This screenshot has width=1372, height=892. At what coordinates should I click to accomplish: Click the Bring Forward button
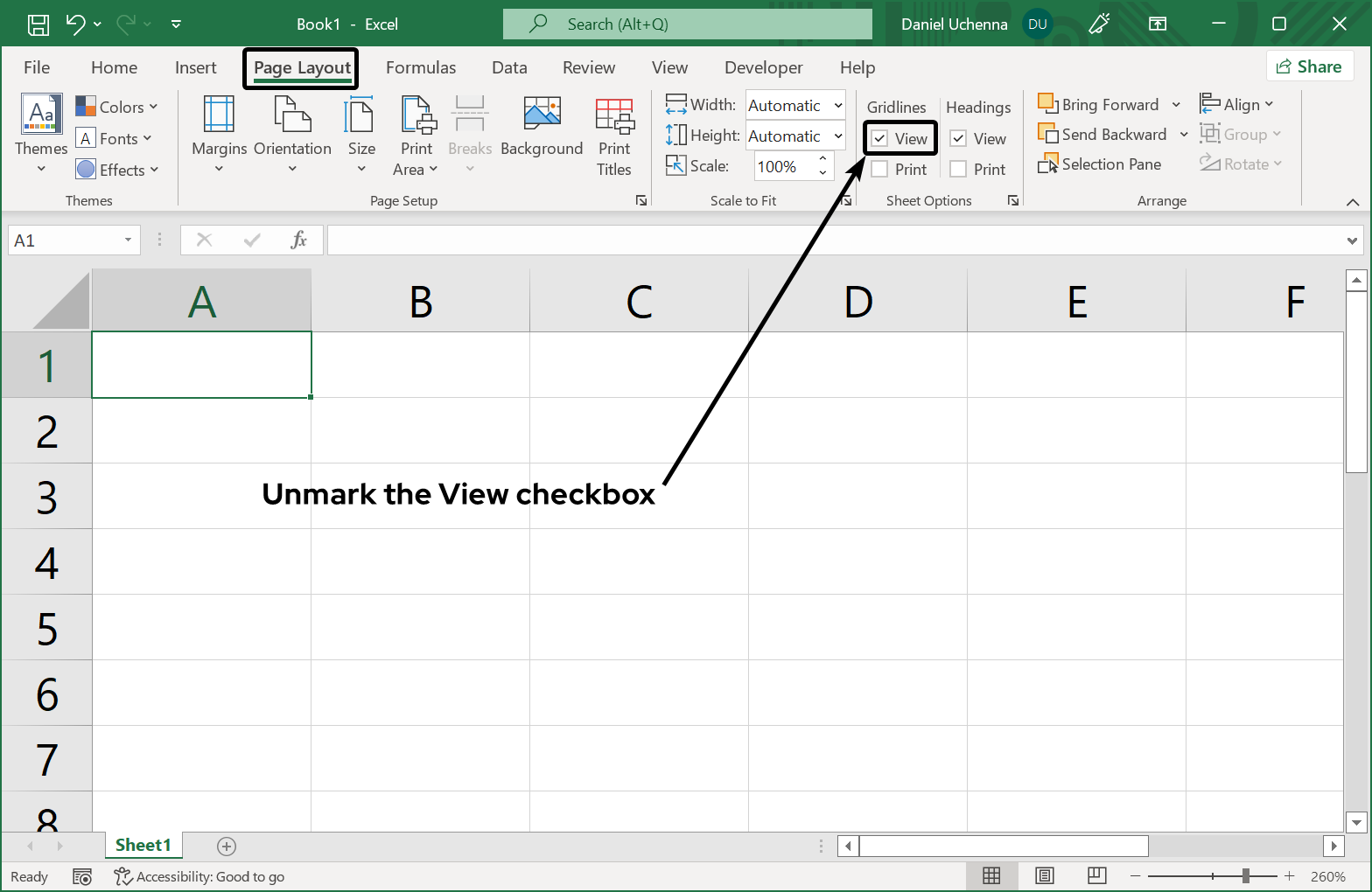(x=1100, y=105)
